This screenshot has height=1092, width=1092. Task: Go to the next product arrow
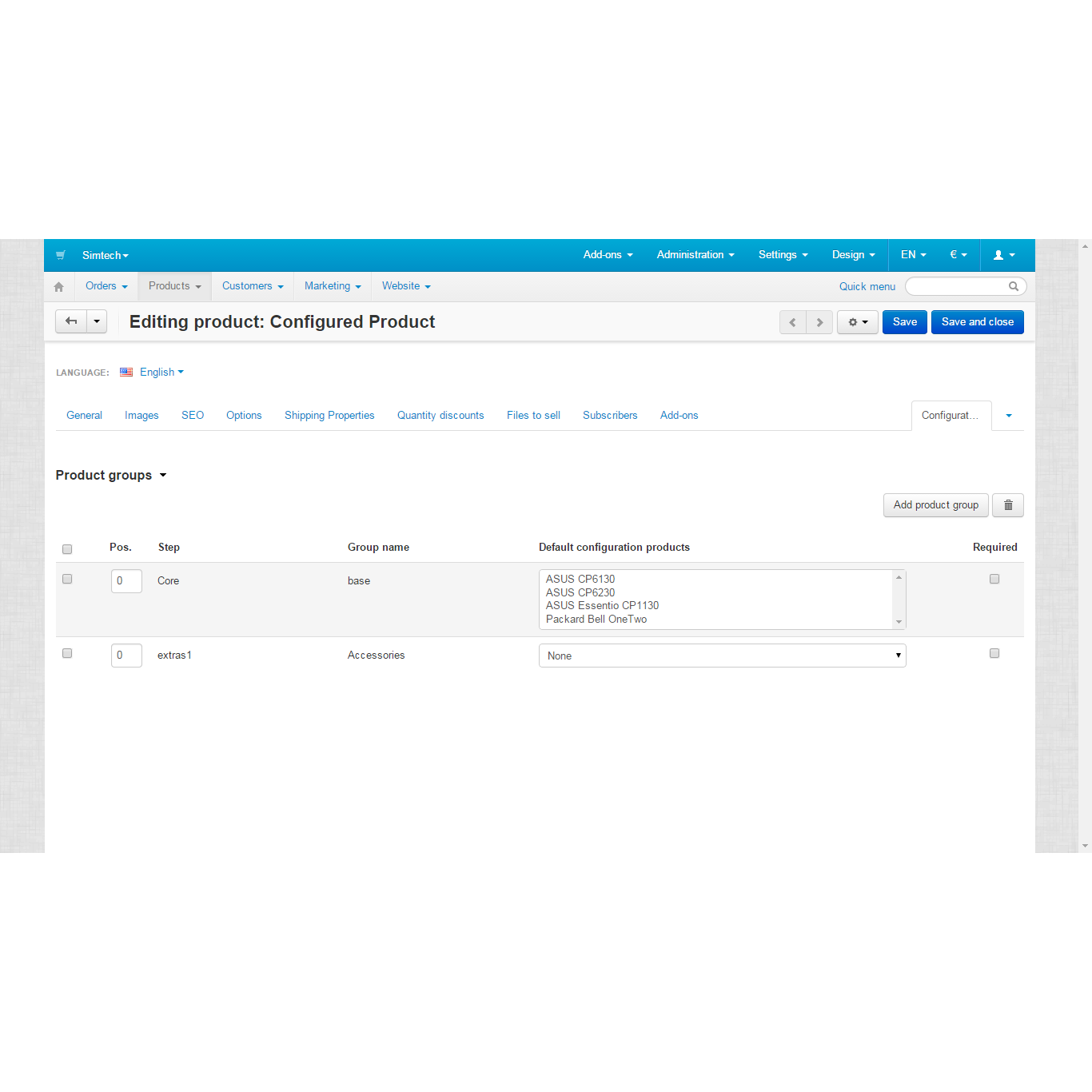tap(819, 322)
